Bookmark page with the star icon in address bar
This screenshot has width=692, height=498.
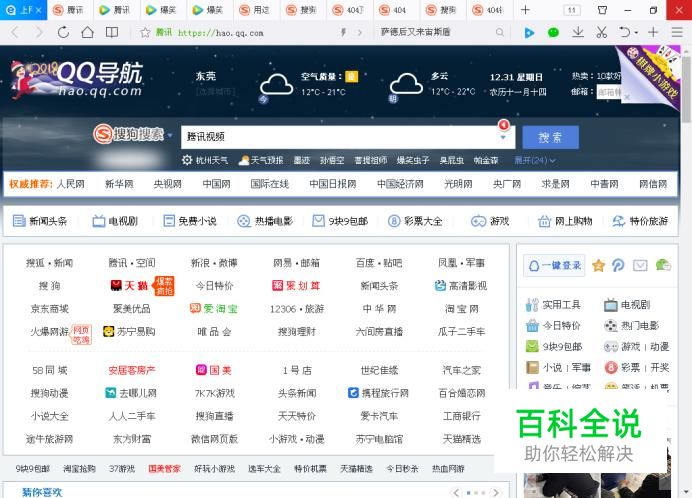pyautogui.click(x=145, y=32)
